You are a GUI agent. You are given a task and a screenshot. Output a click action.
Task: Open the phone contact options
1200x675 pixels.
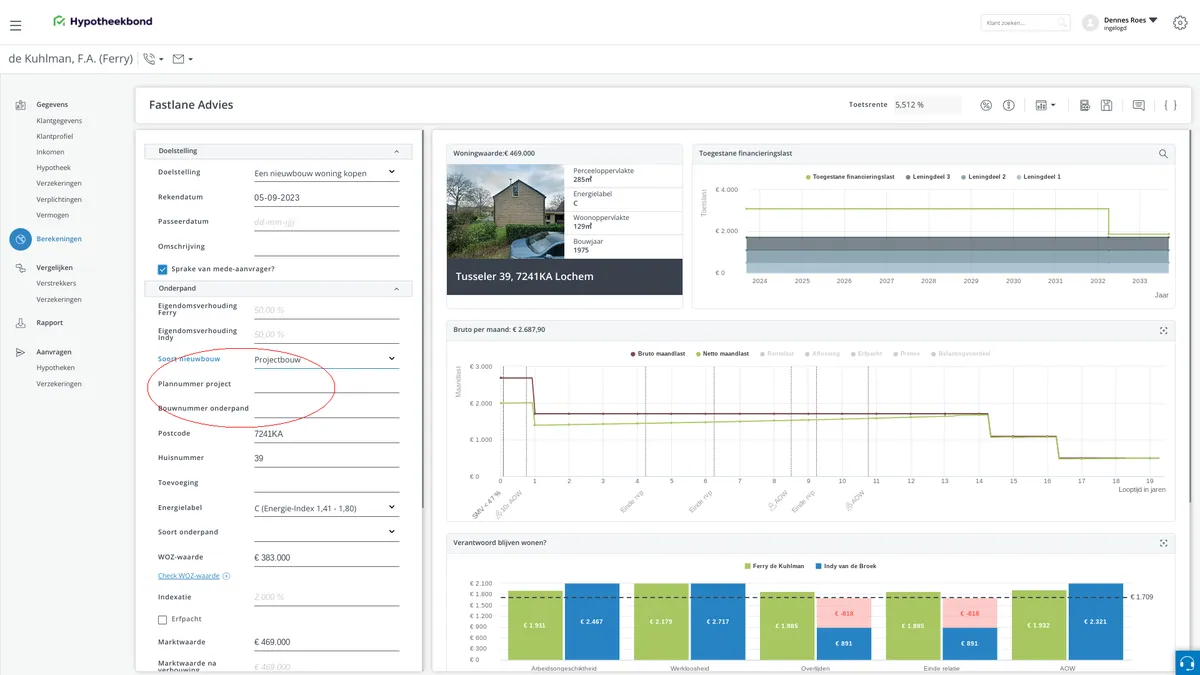point(153,59)
